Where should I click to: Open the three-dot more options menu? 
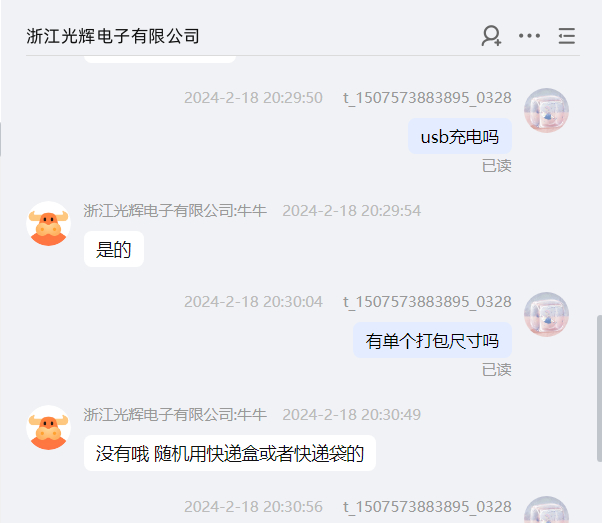(x=529, y=36)
